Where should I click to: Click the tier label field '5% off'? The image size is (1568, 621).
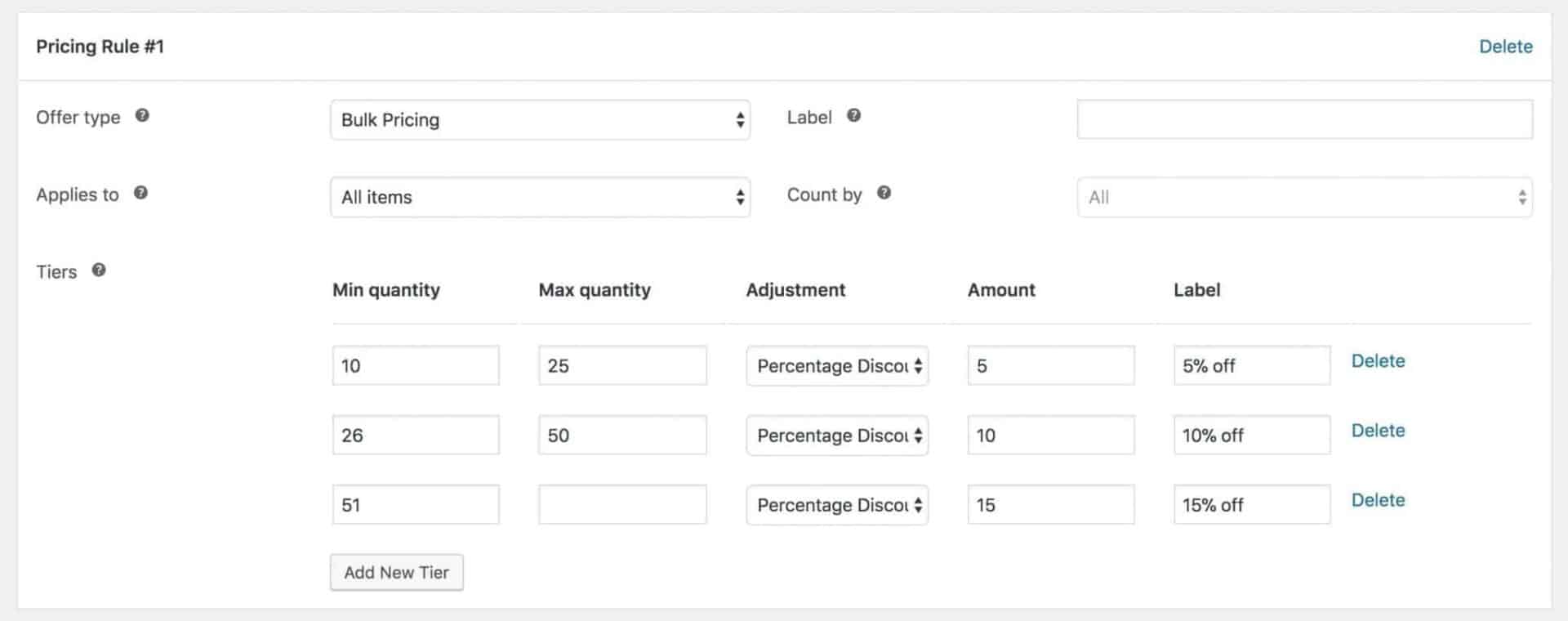pyautogui.click(x=1252, y=365)
